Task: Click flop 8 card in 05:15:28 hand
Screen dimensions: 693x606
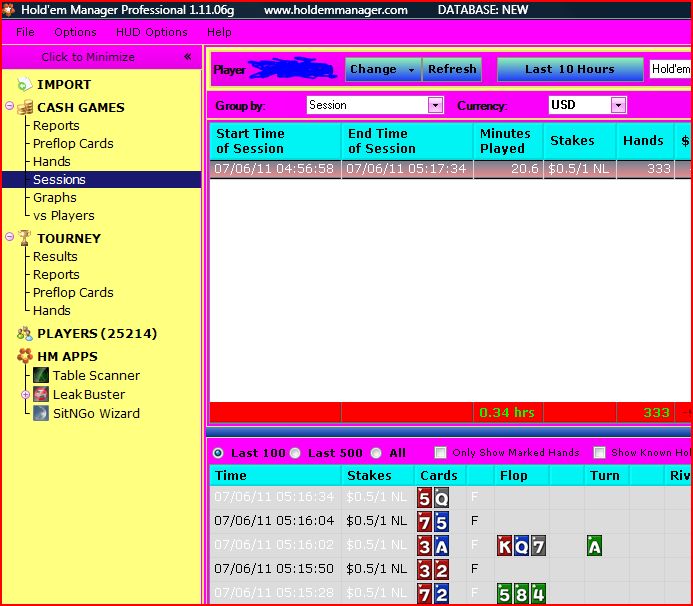Action: pos(522,593)
